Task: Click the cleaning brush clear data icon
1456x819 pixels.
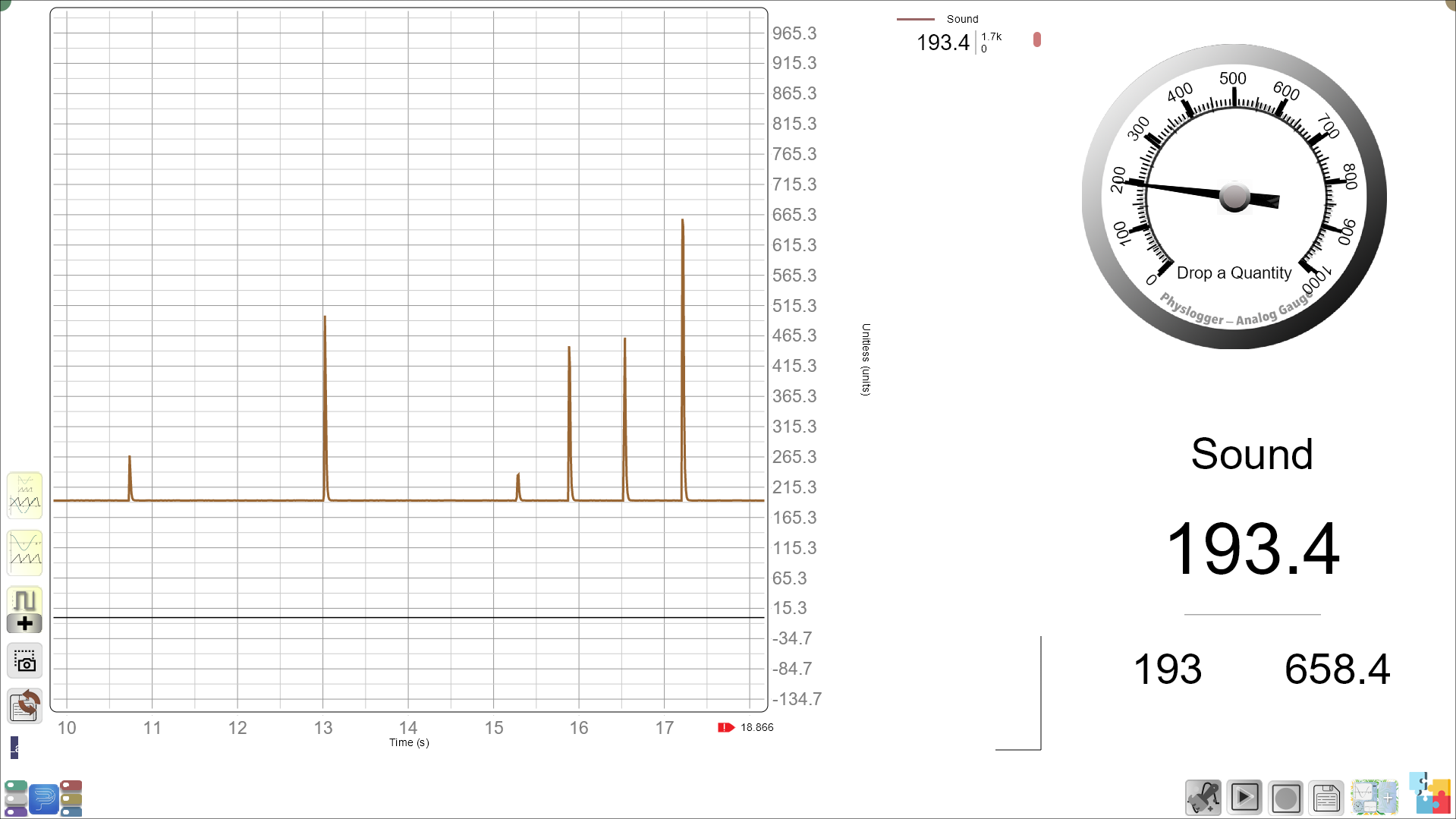Action: pos(1203,798)
